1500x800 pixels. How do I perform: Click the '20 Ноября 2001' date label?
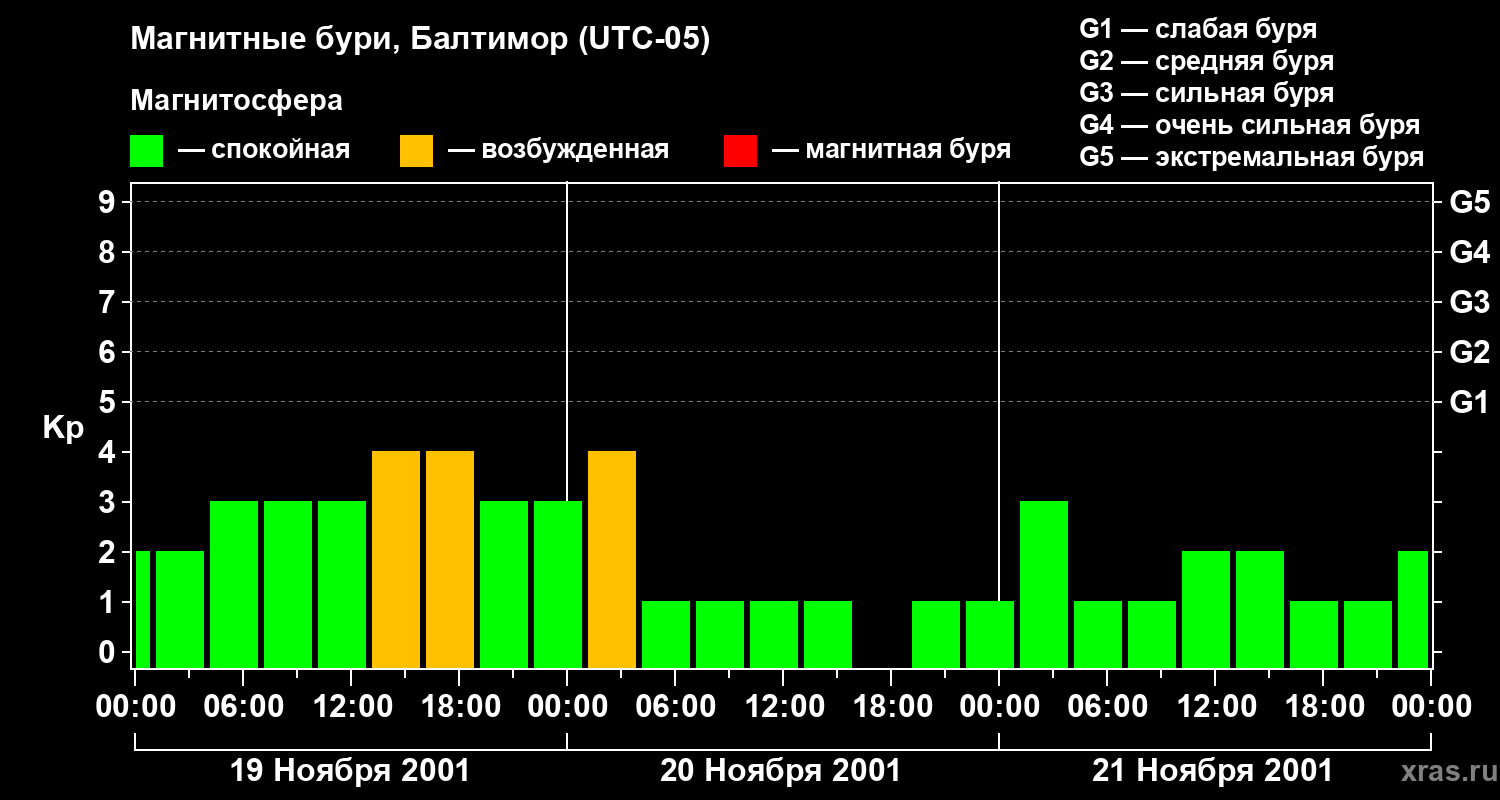(781, 771)
